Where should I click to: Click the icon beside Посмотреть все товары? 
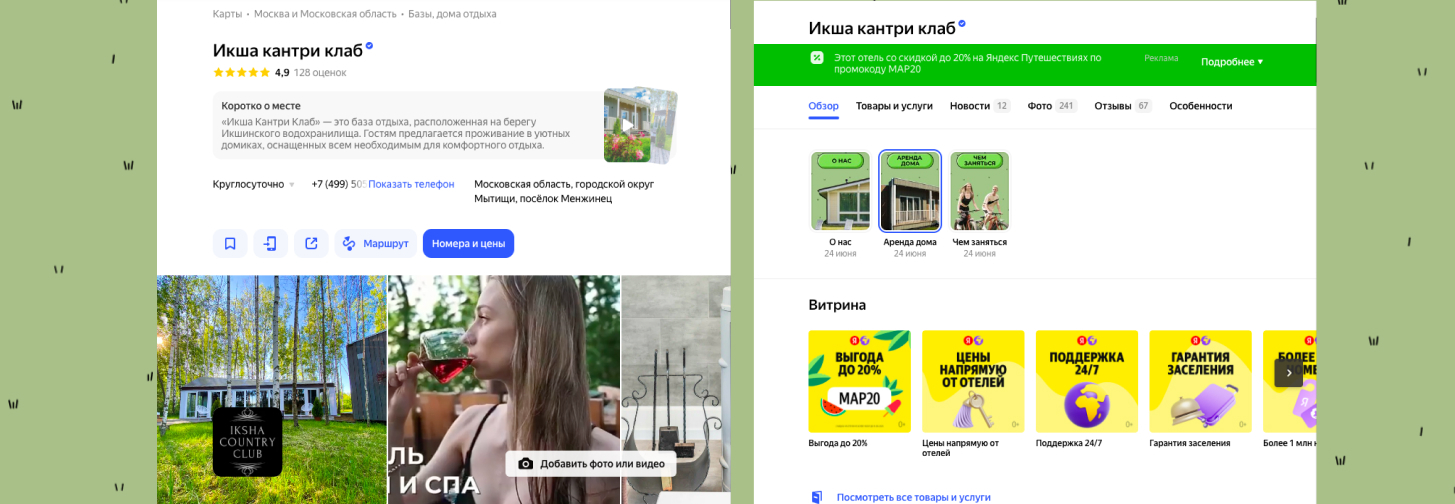click(817, 497)
